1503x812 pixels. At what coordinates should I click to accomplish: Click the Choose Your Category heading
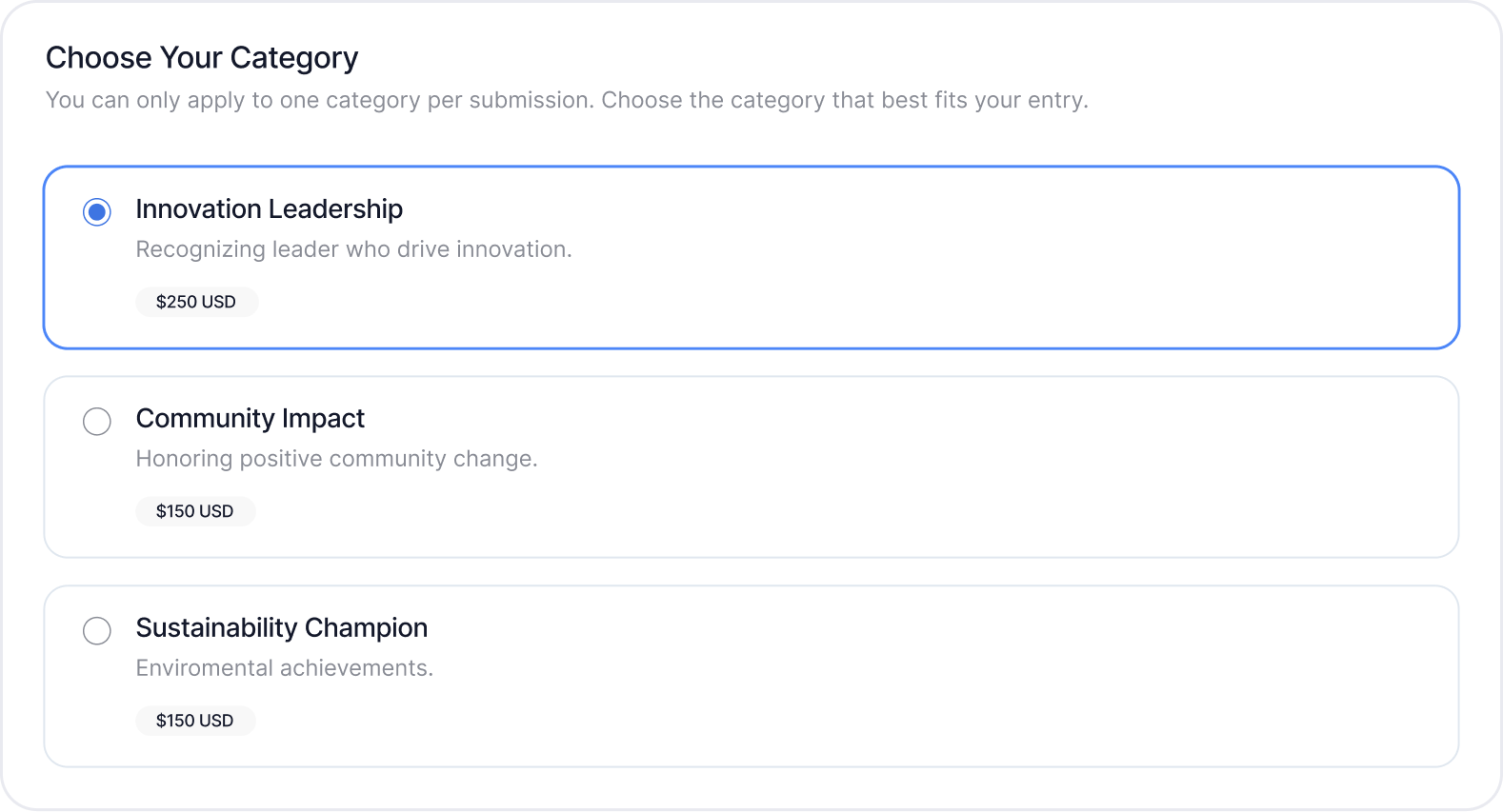click(202, 58)
